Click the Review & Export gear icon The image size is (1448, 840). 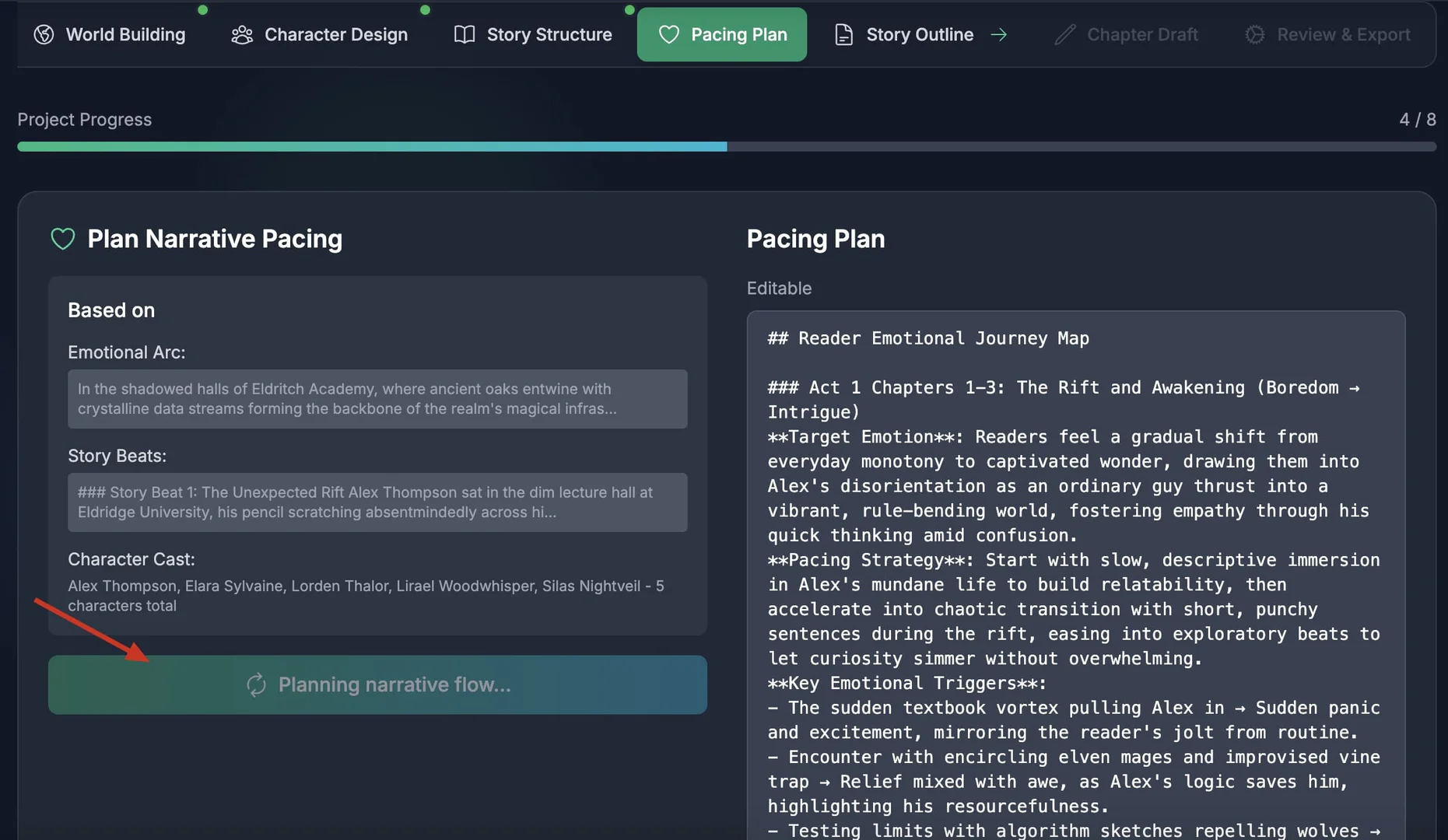point(1253,34)
